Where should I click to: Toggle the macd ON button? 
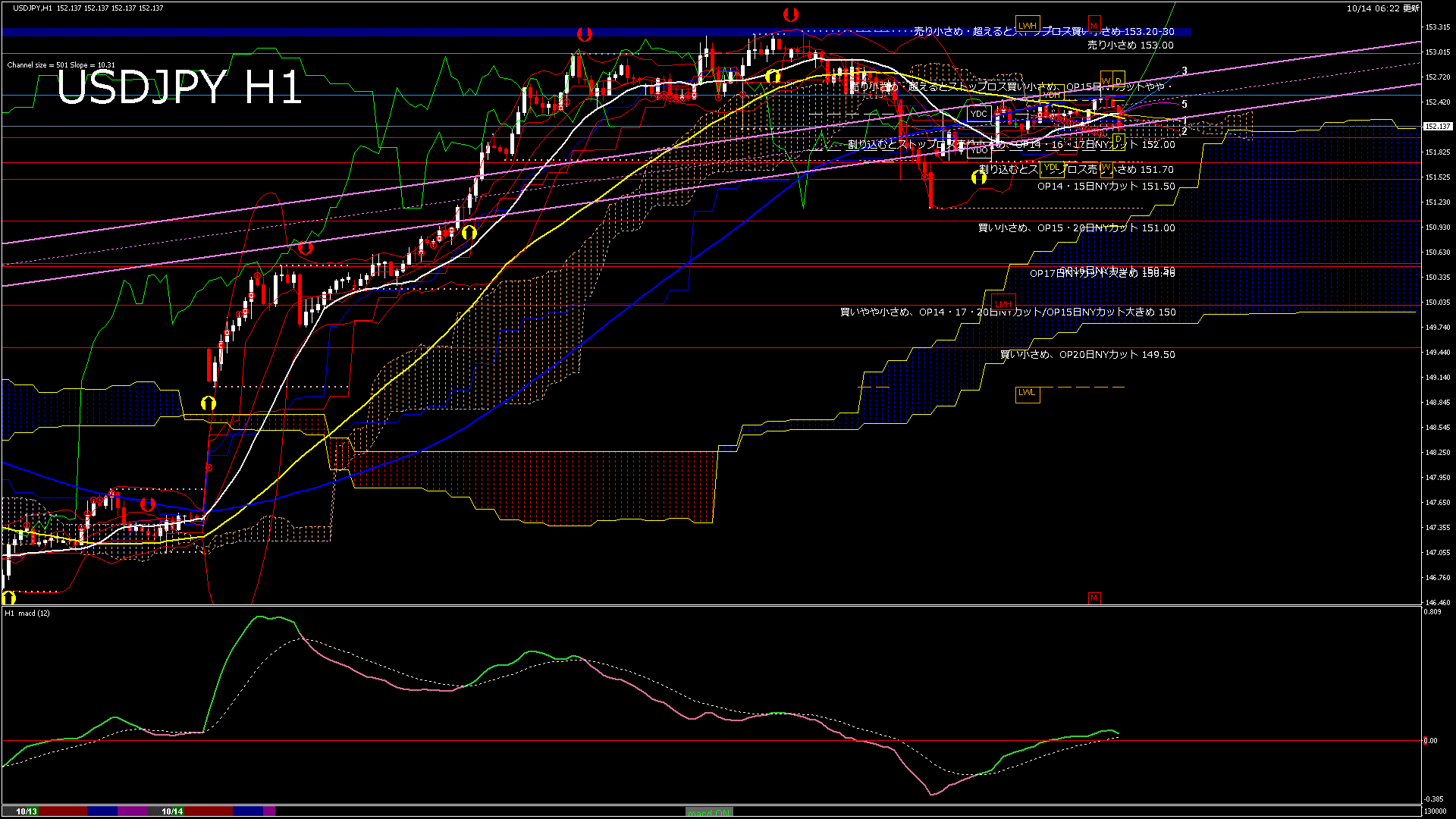point(709,812)
